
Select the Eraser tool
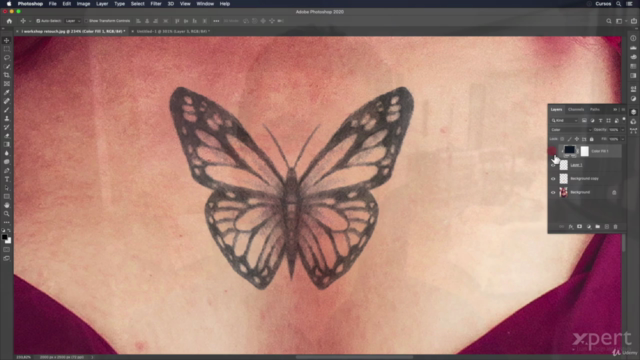pos(7,136)
